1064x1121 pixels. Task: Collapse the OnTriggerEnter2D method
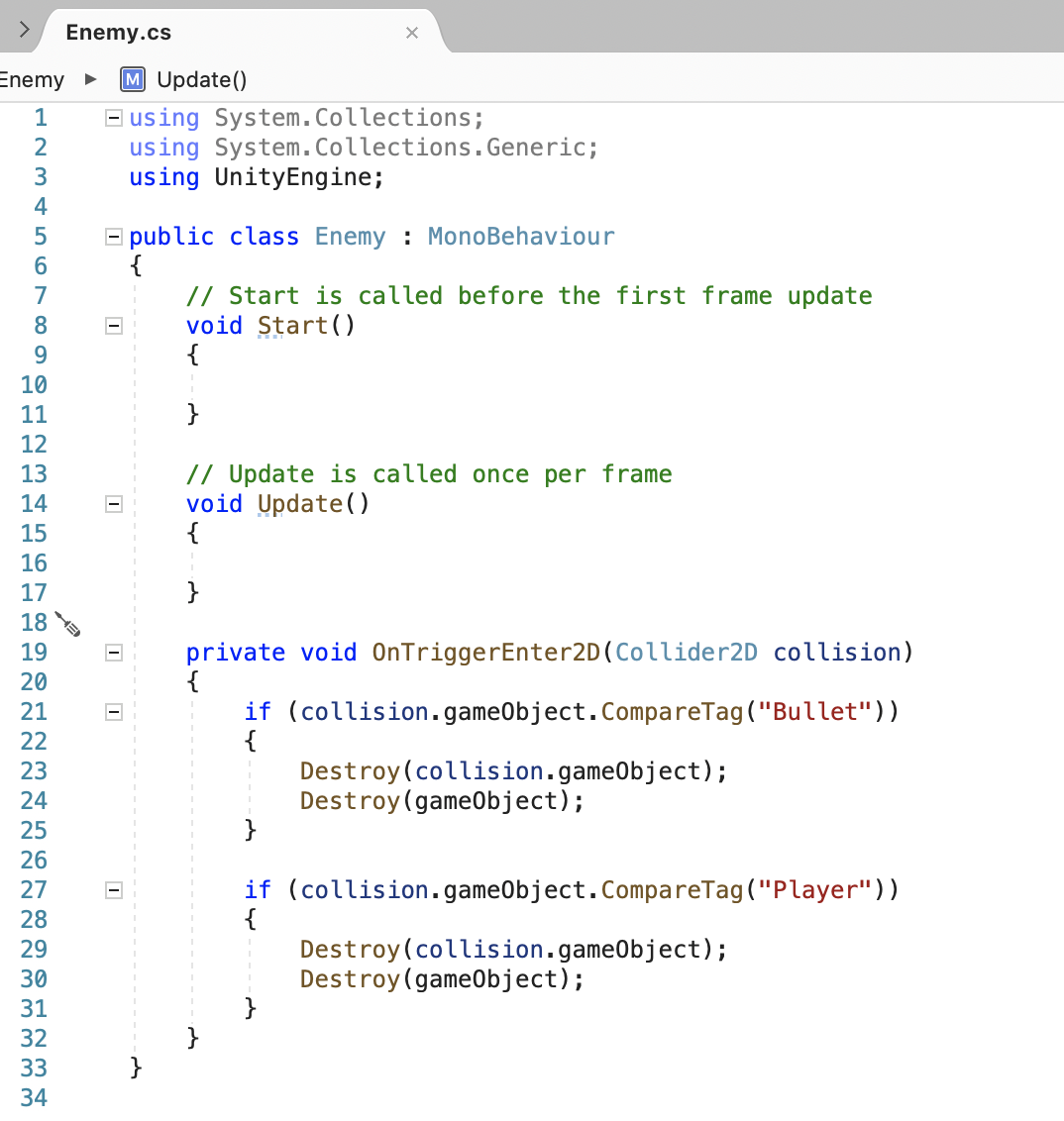click(113, 653)
